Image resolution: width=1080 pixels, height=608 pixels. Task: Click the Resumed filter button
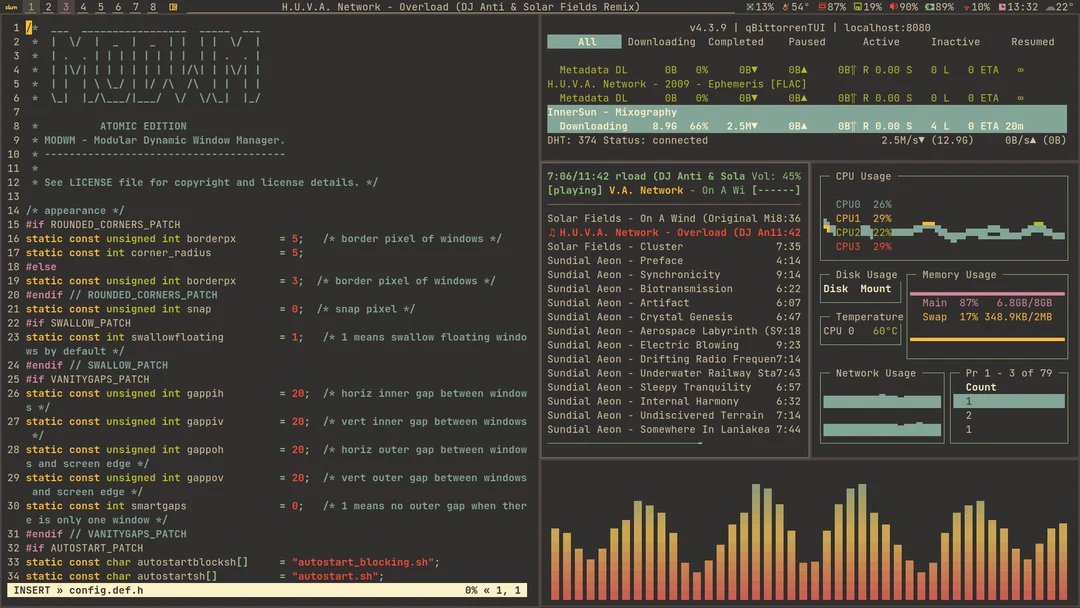[x=1032, y=42]
